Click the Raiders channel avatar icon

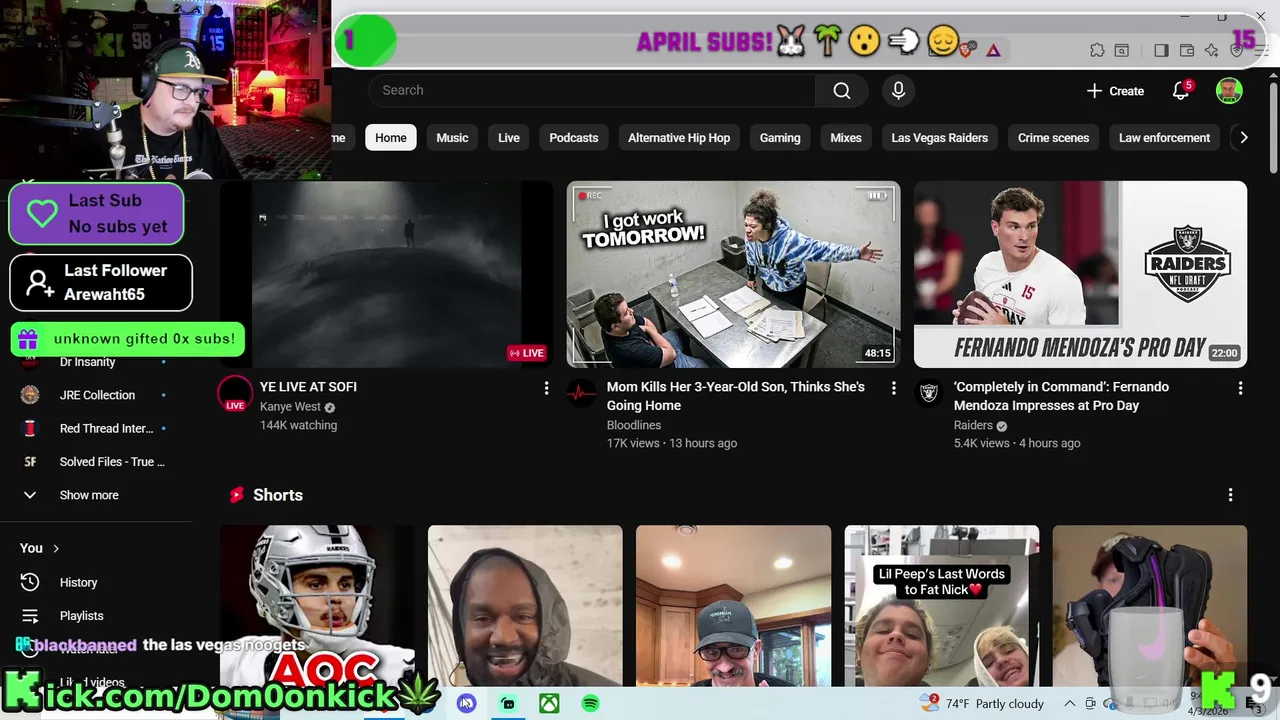(929, 394)
